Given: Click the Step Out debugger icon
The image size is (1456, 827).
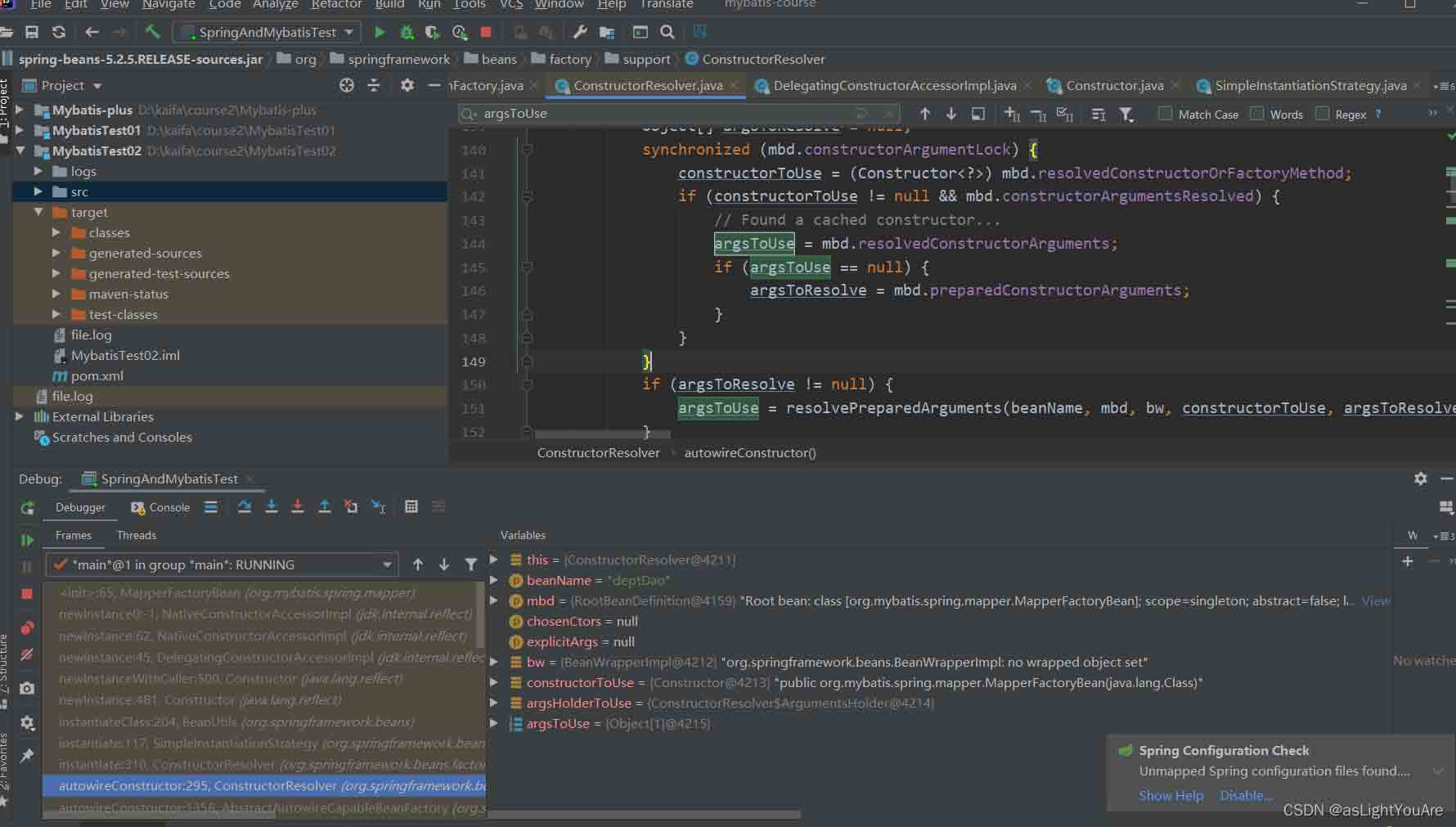Looking at the screenshot, I should coord(325,507).
